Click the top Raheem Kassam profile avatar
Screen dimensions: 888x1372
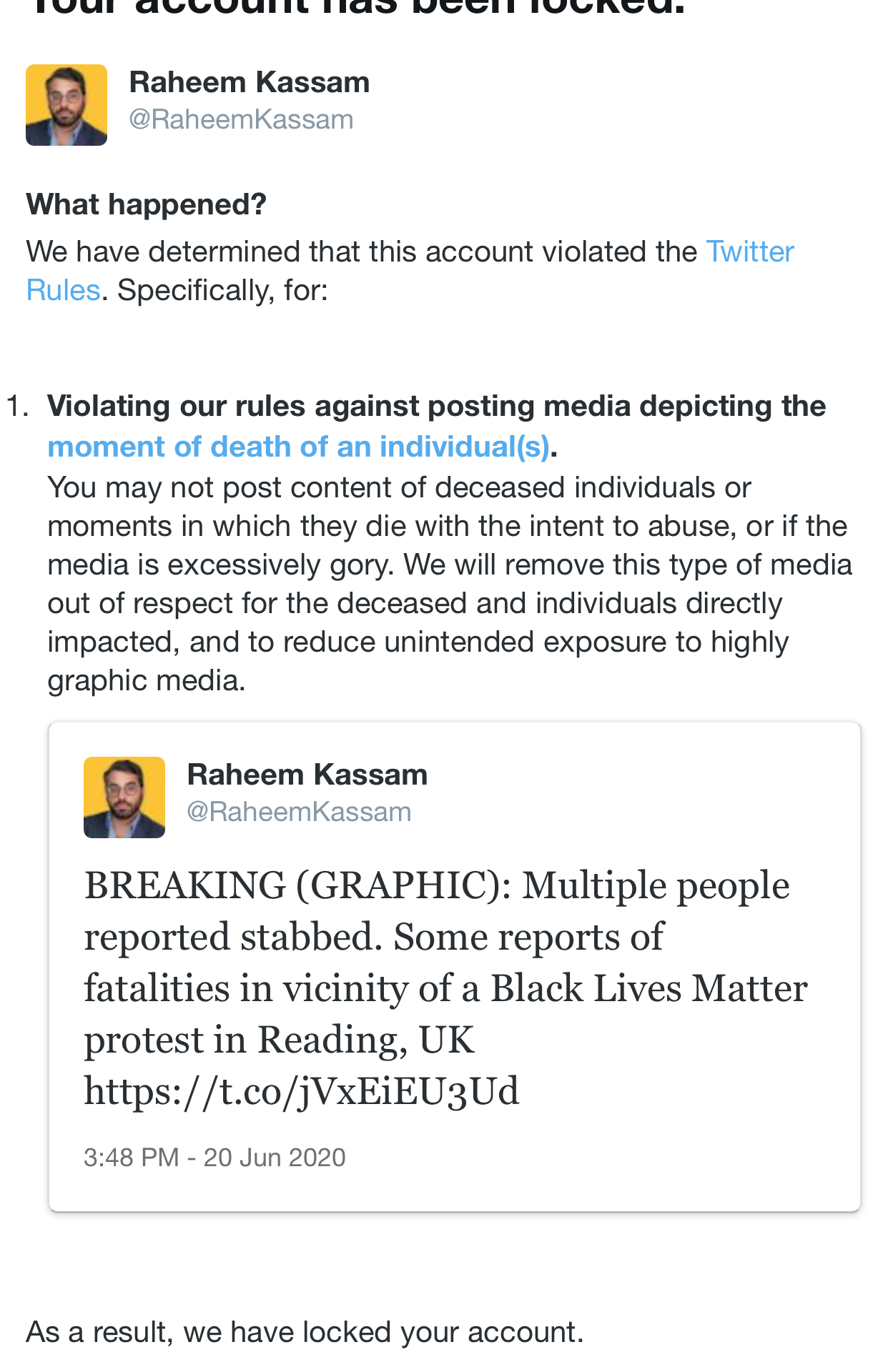[66, 105]
